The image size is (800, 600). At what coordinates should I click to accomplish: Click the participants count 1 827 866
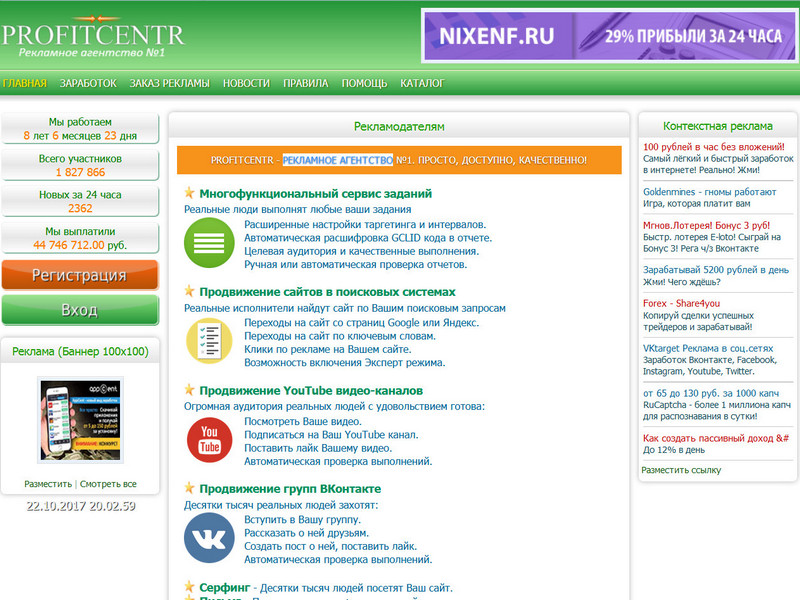pos(80,172)
